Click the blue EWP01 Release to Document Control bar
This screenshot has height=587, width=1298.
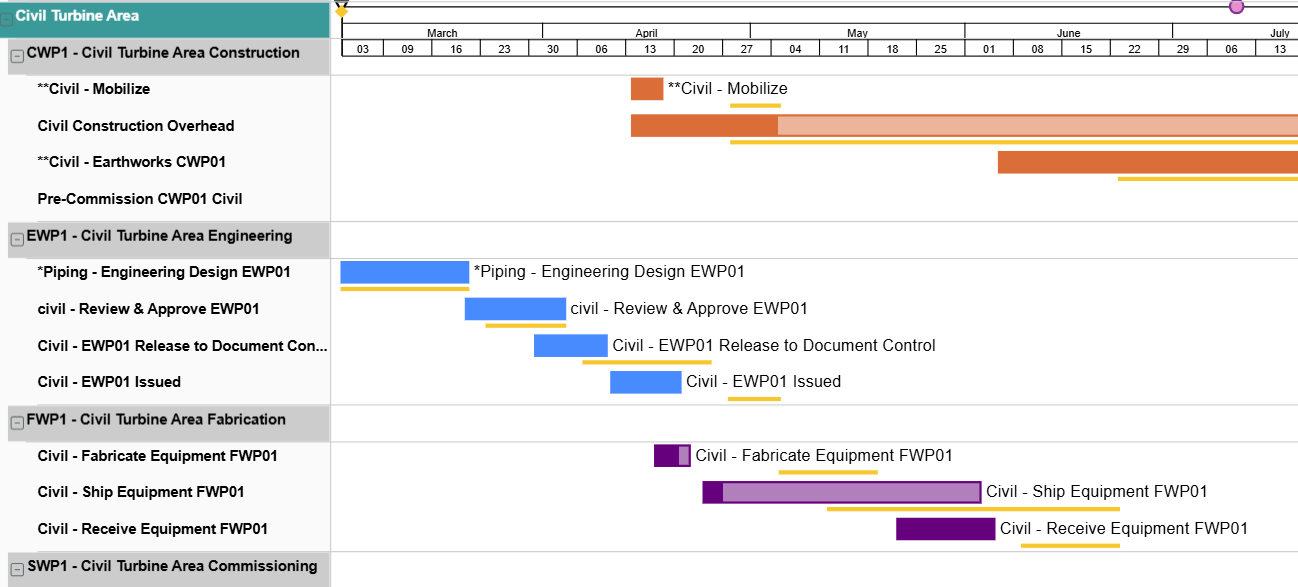pos(570,346)
